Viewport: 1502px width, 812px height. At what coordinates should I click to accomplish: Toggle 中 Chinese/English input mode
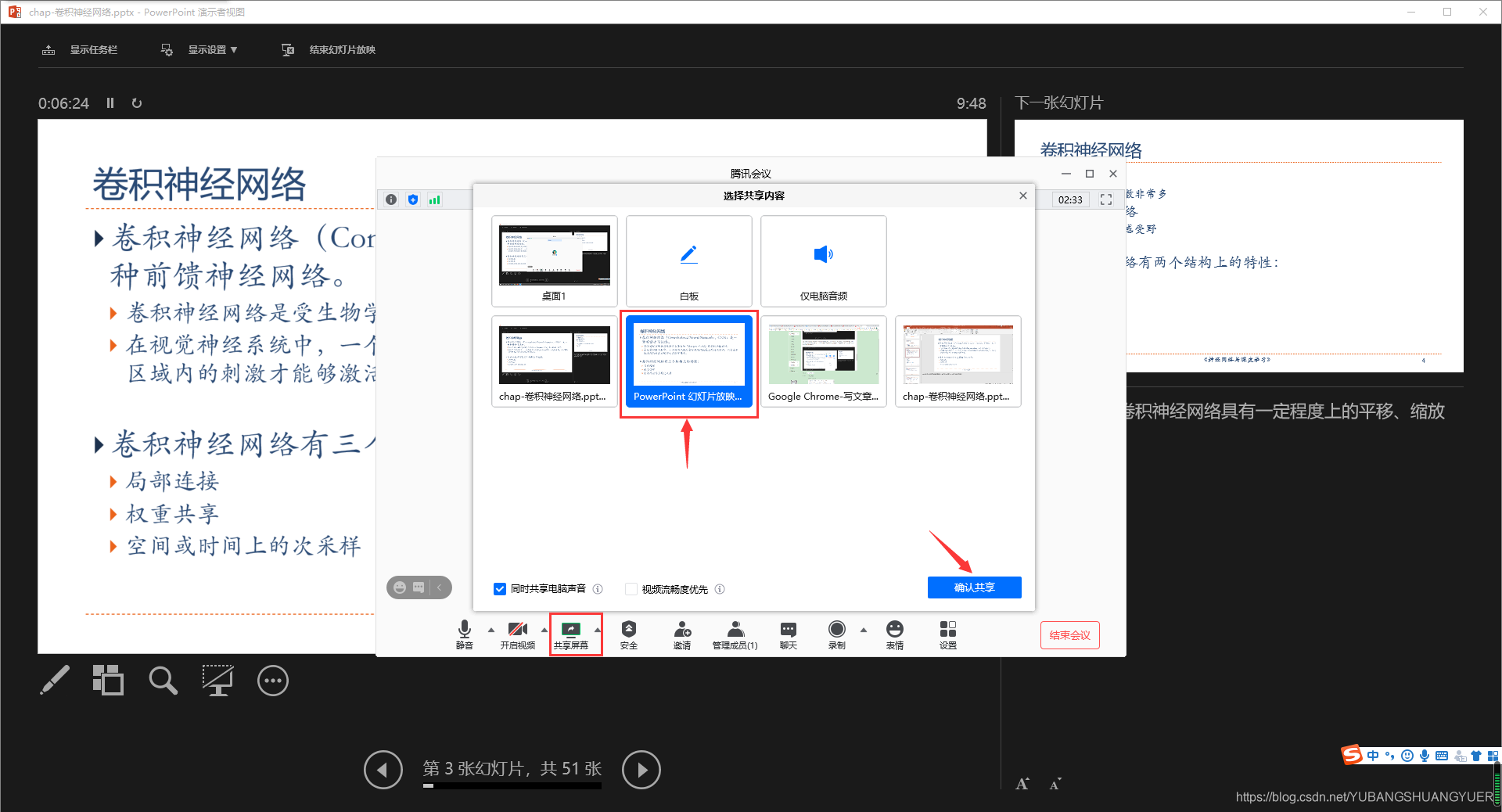pos(1373,756)
